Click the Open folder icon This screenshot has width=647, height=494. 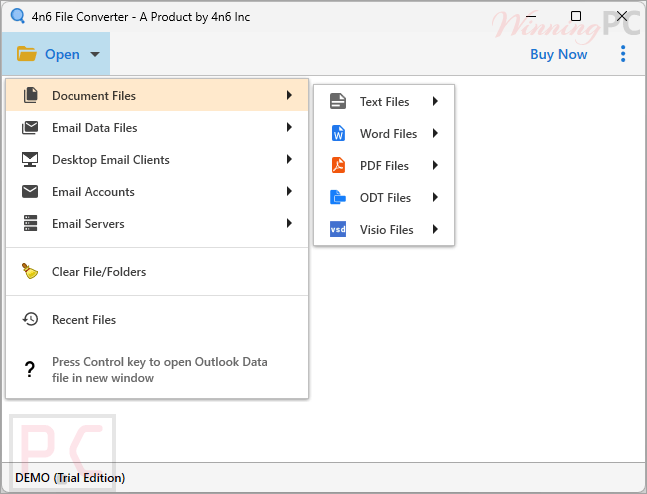[x=27, y=54]
